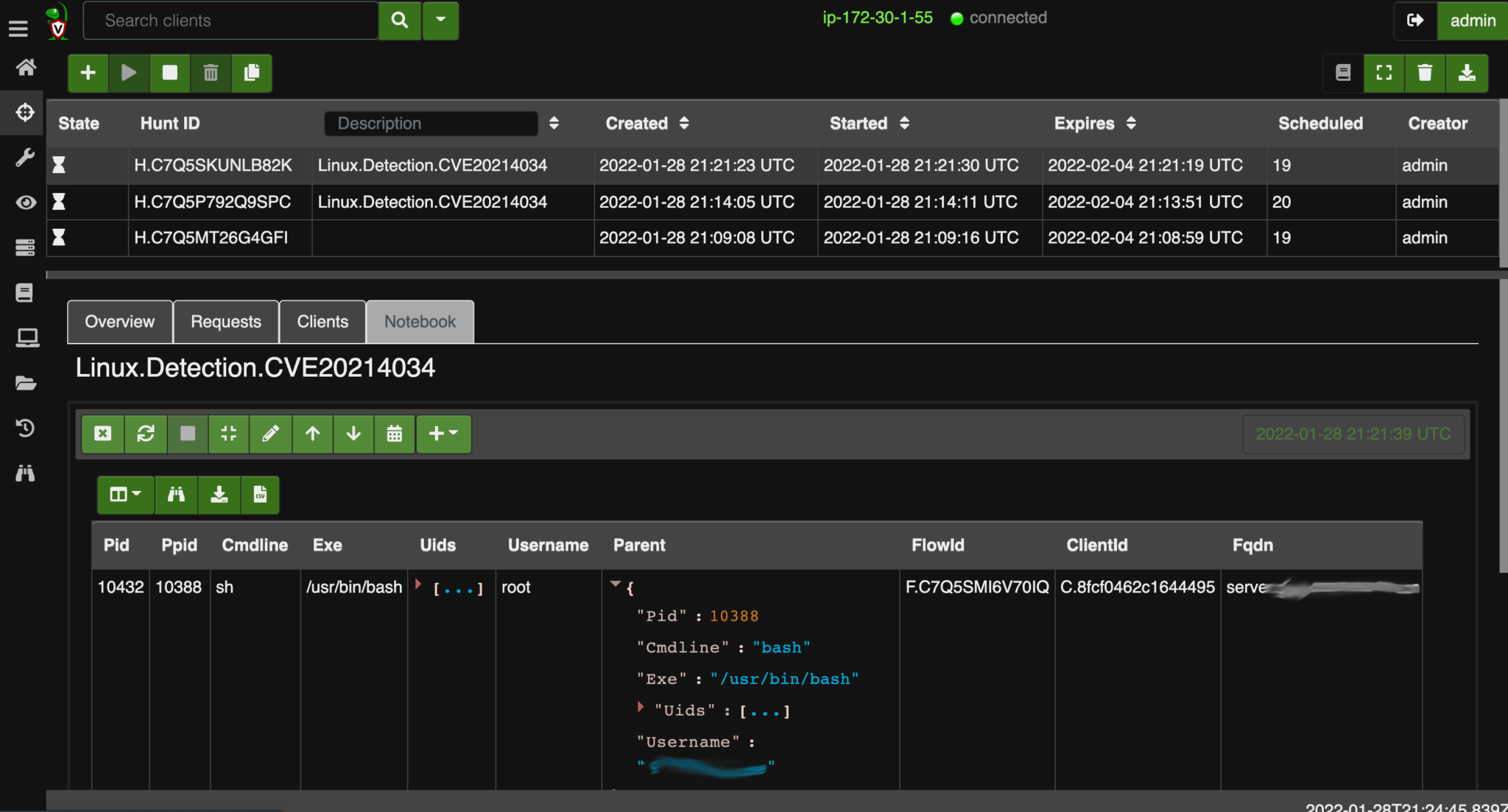This screenshot has width=1508, height=812.
Task: Click the admin user button
Action: (1472, 20)
